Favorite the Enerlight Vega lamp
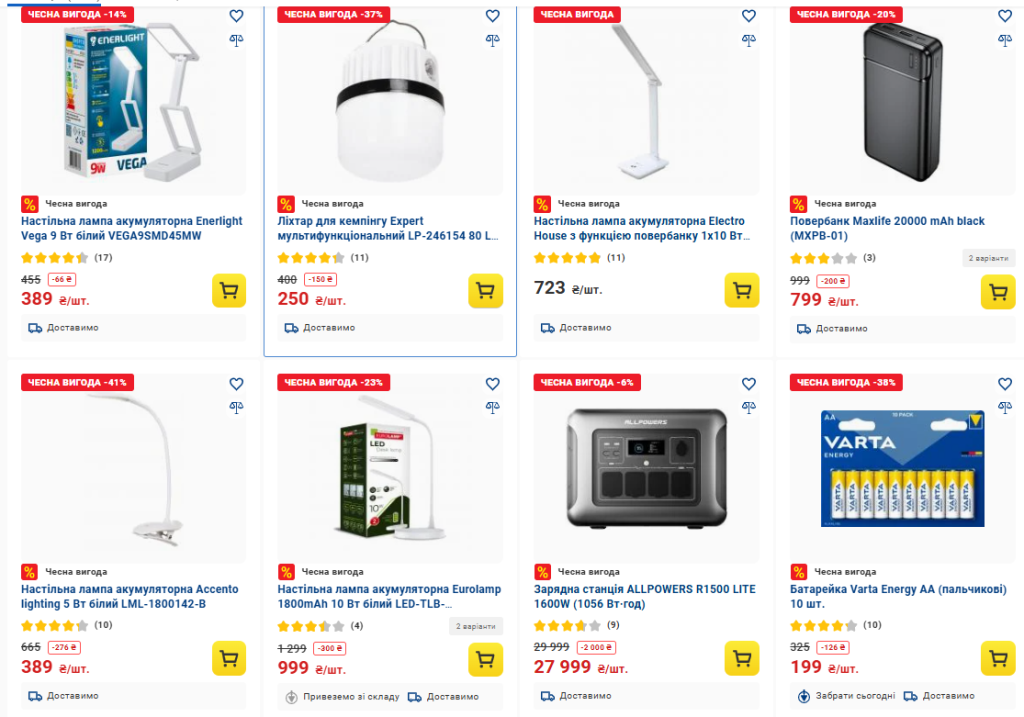The width and height of the screenshot is (1024, 717). coord(236,16)
